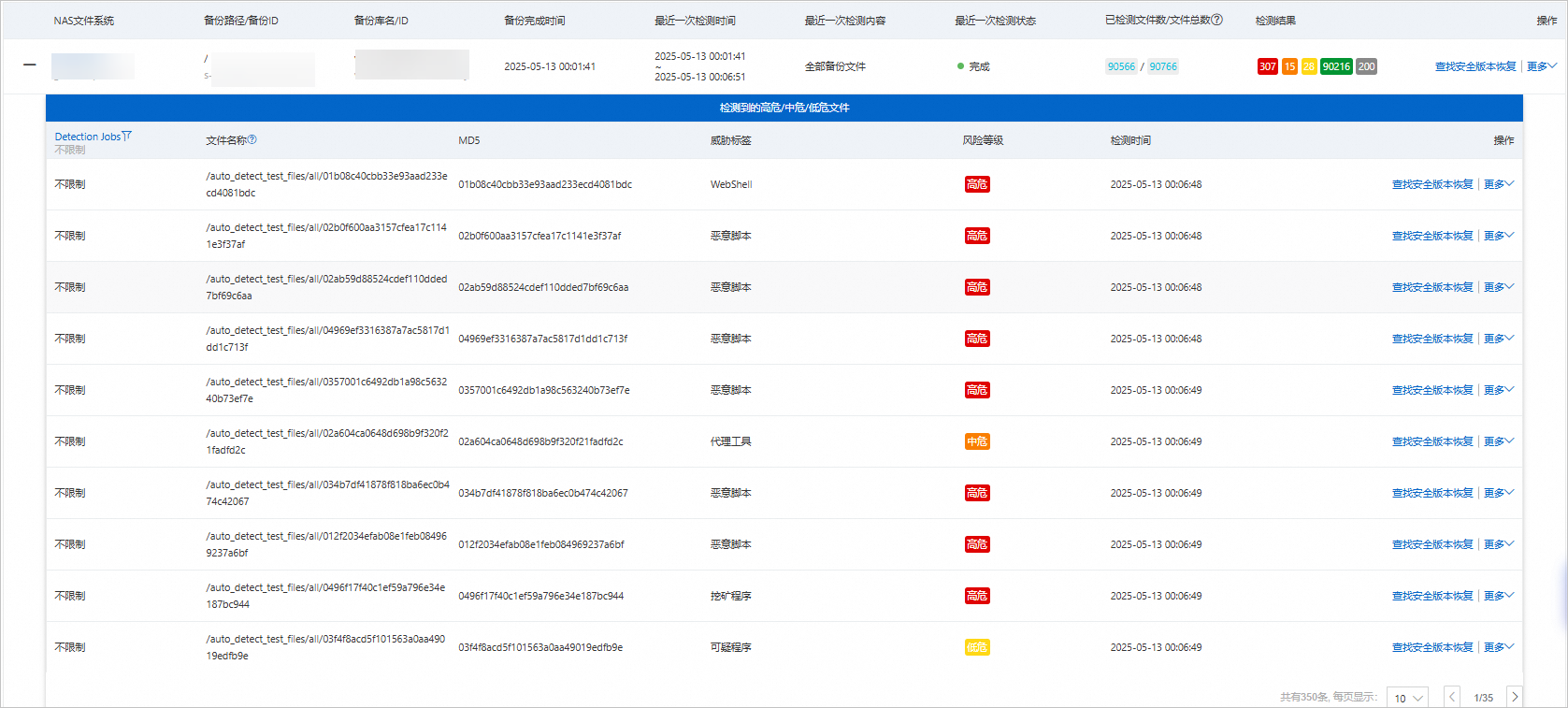Click 全部备份文件 detection content cell
This screenshot has width=1568, height=708.
point(835,66)
